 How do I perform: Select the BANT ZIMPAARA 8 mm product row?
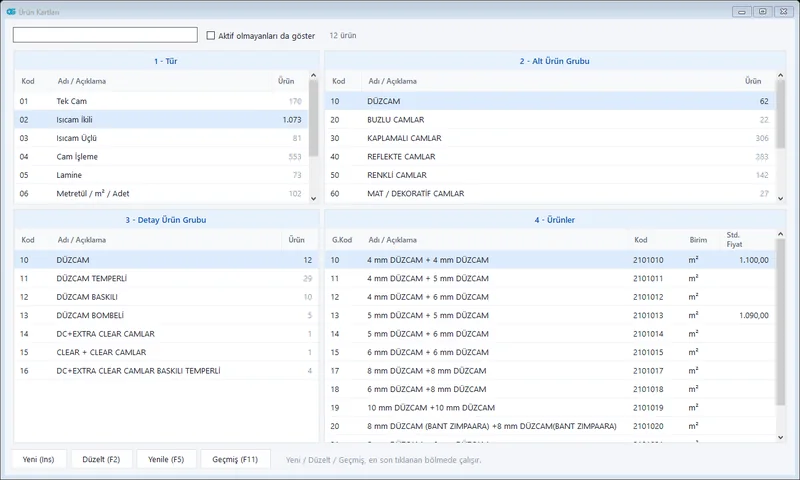(x=550, y=426)
